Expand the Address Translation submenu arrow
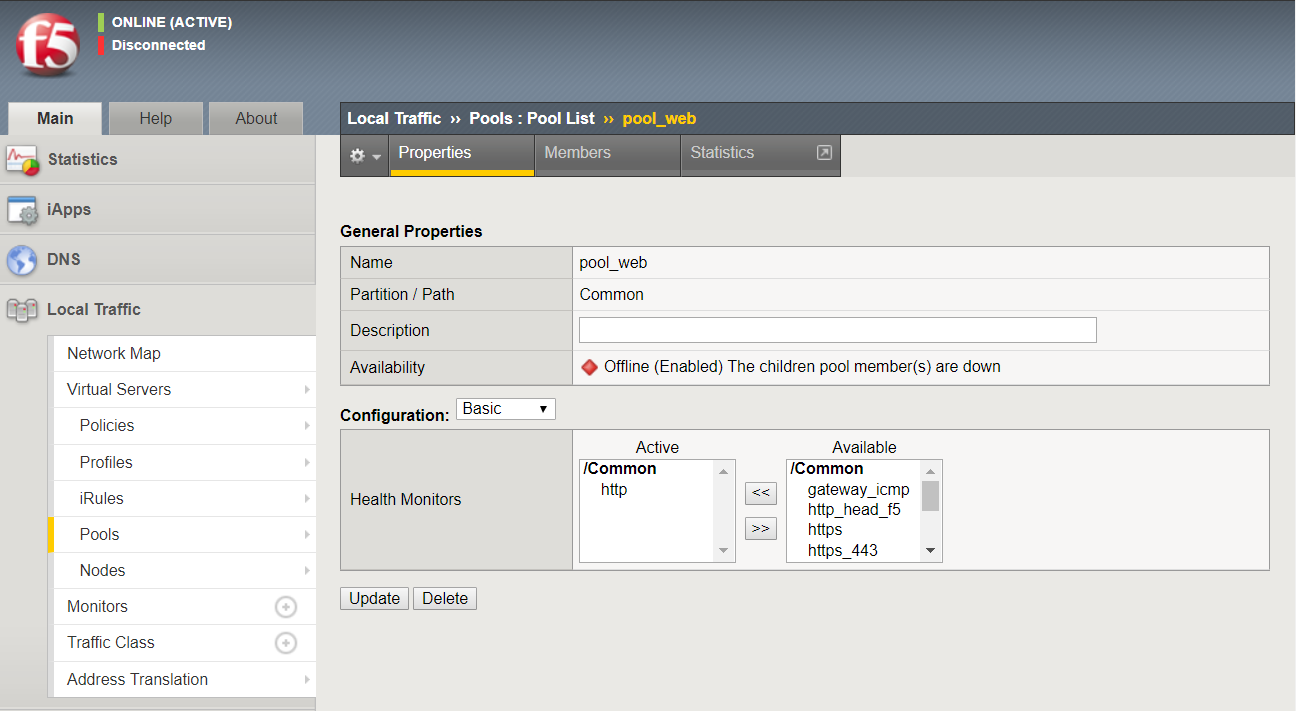 (x=307, y=680)
